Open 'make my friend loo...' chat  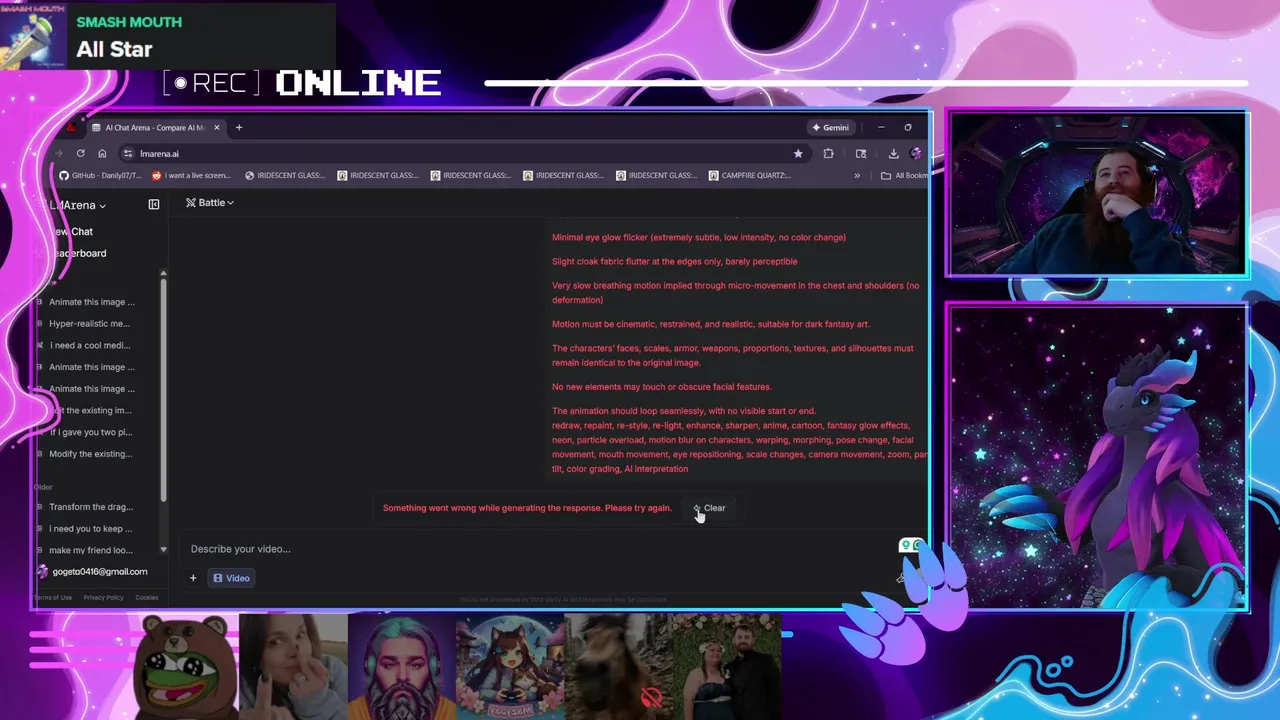(x=90, y=550)
